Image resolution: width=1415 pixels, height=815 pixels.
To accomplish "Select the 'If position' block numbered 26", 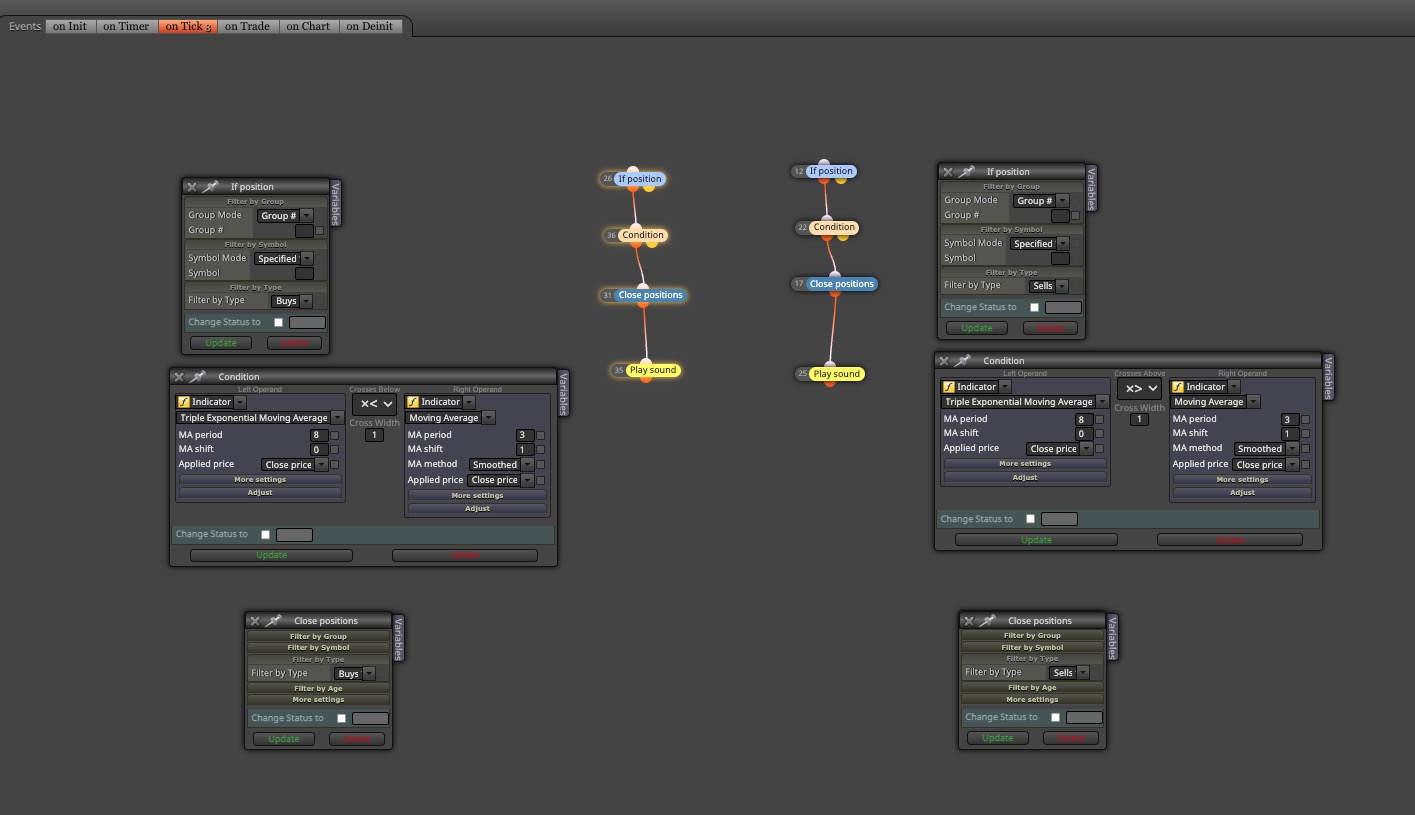I will pyautogui.click(x=639, y=179).
